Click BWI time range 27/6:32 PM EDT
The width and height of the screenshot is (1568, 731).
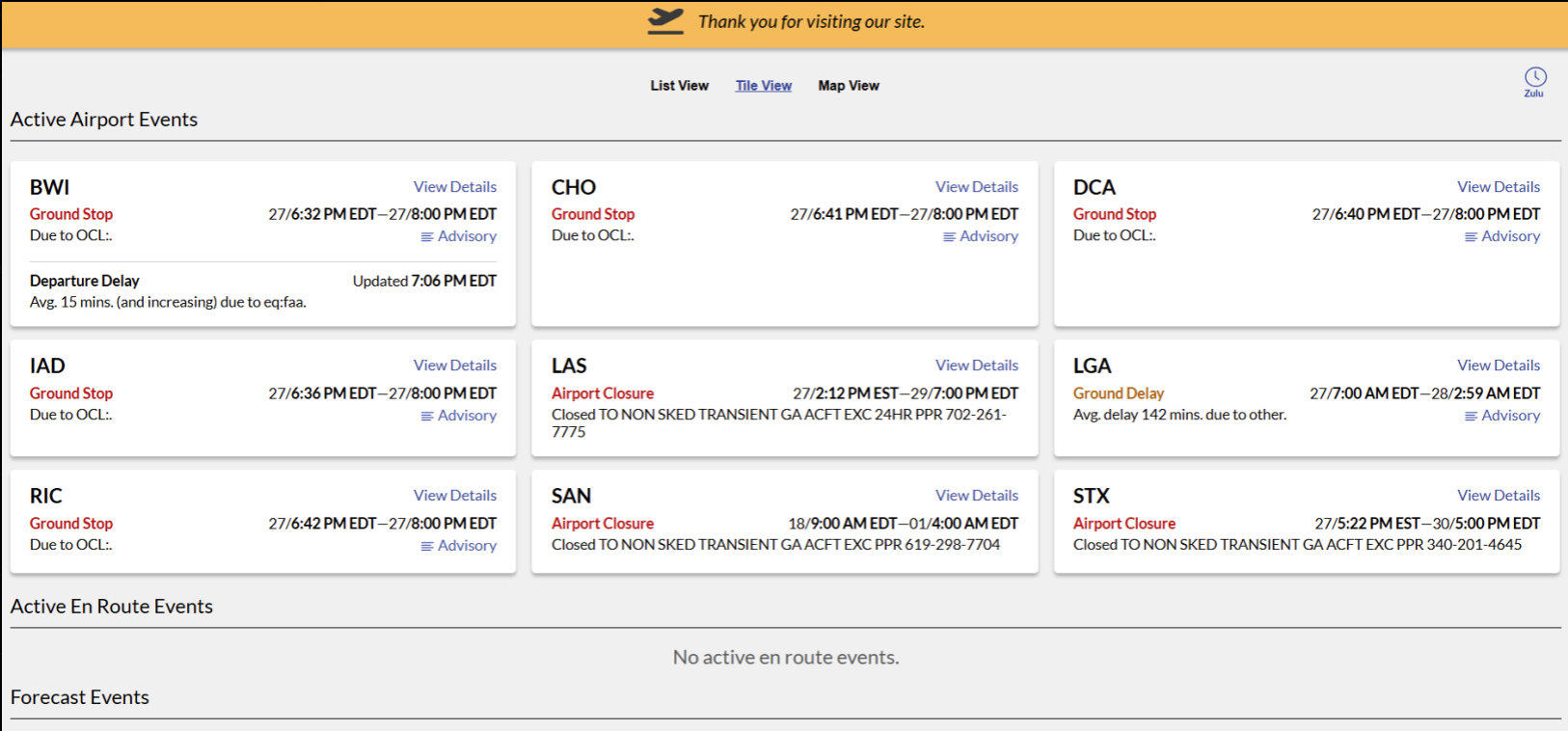pos(383,214)
